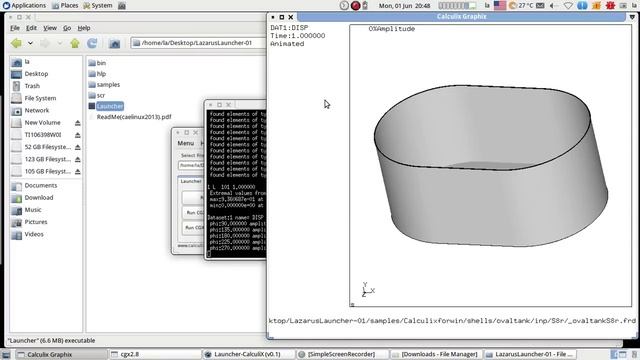Image resolution: width=640 pixels, height=360 pixels.
Task: Eject the 123 GB Filesystem drive
Action: [78, 160]
